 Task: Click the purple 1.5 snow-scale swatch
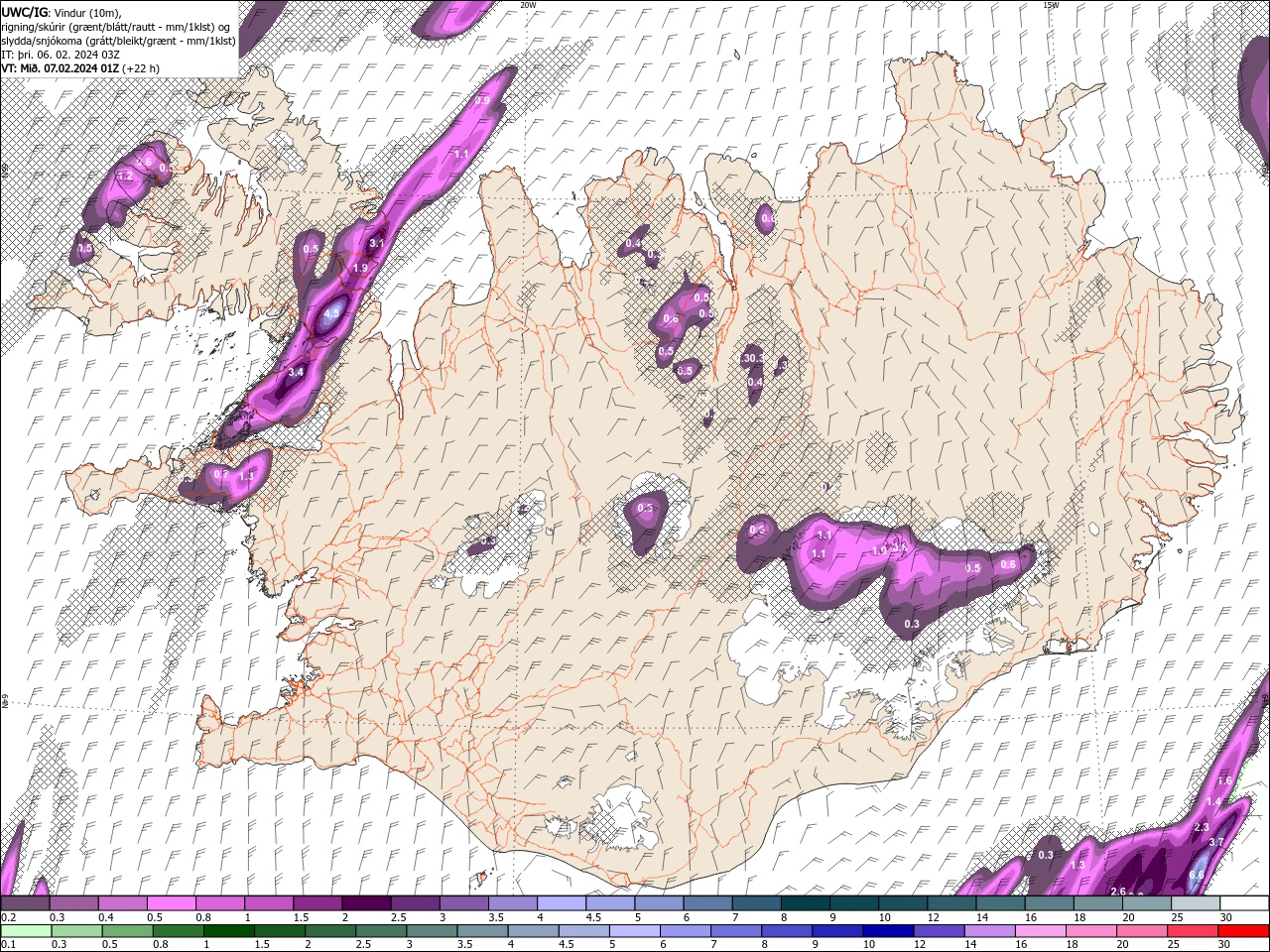[317, 903]
